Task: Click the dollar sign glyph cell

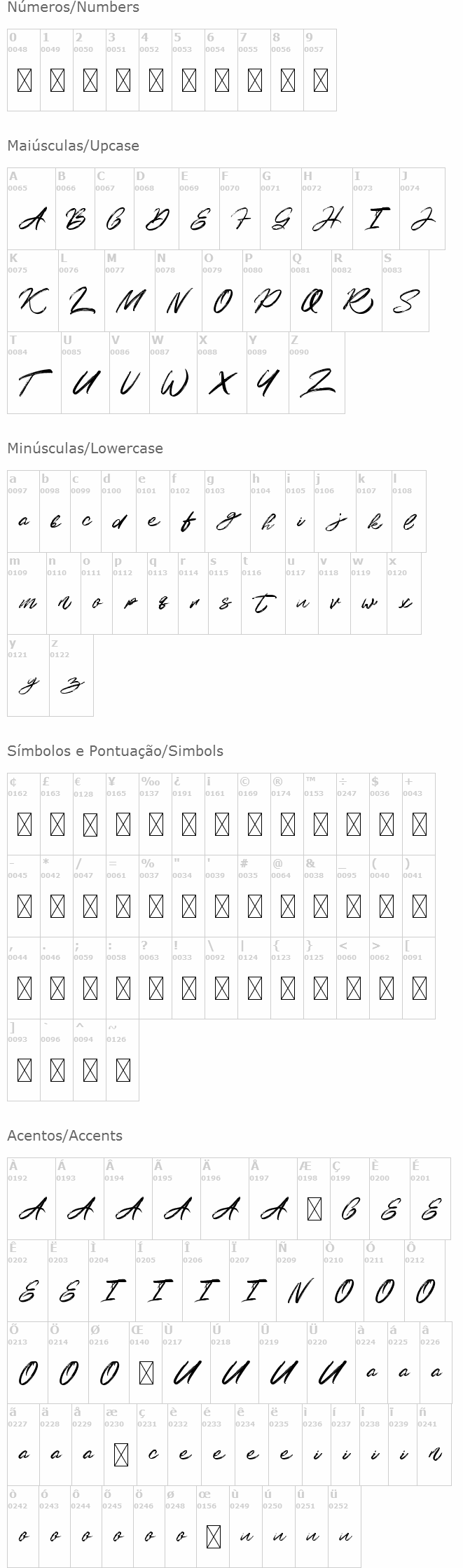Action: point(386,814)
